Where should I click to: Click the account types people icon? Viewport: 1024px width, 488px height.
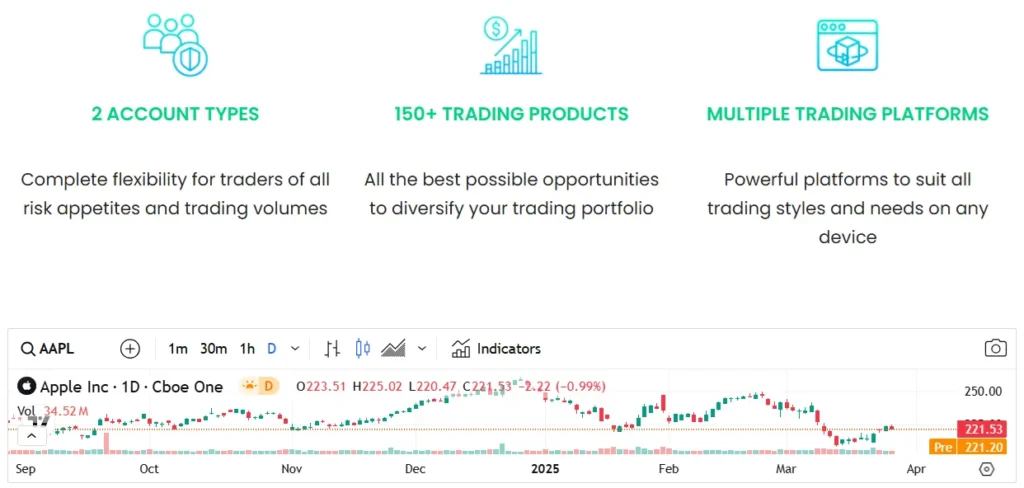[x=174, y=45]
